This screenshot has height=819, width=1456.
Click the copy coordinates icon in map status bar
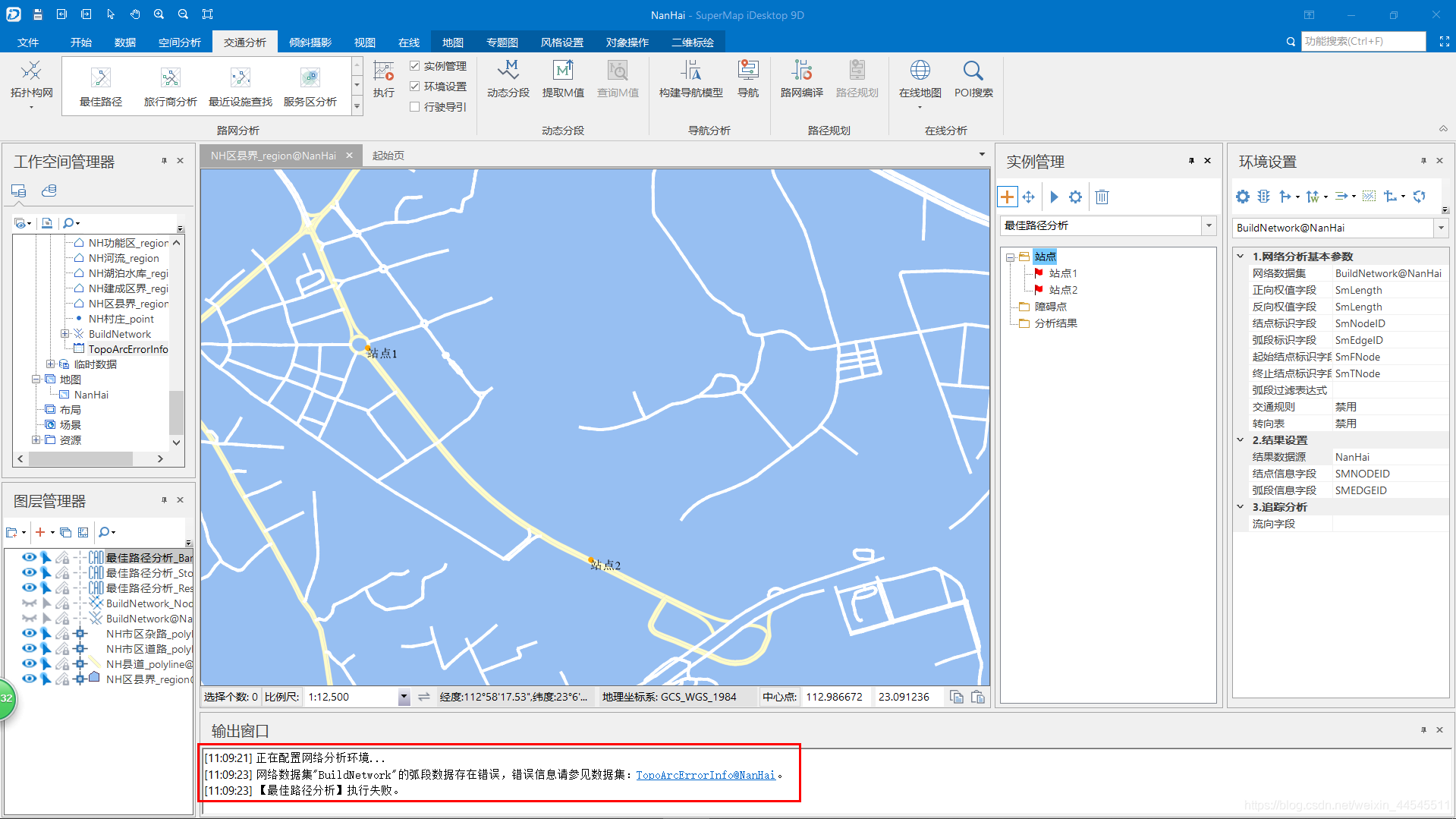[957, 697]
